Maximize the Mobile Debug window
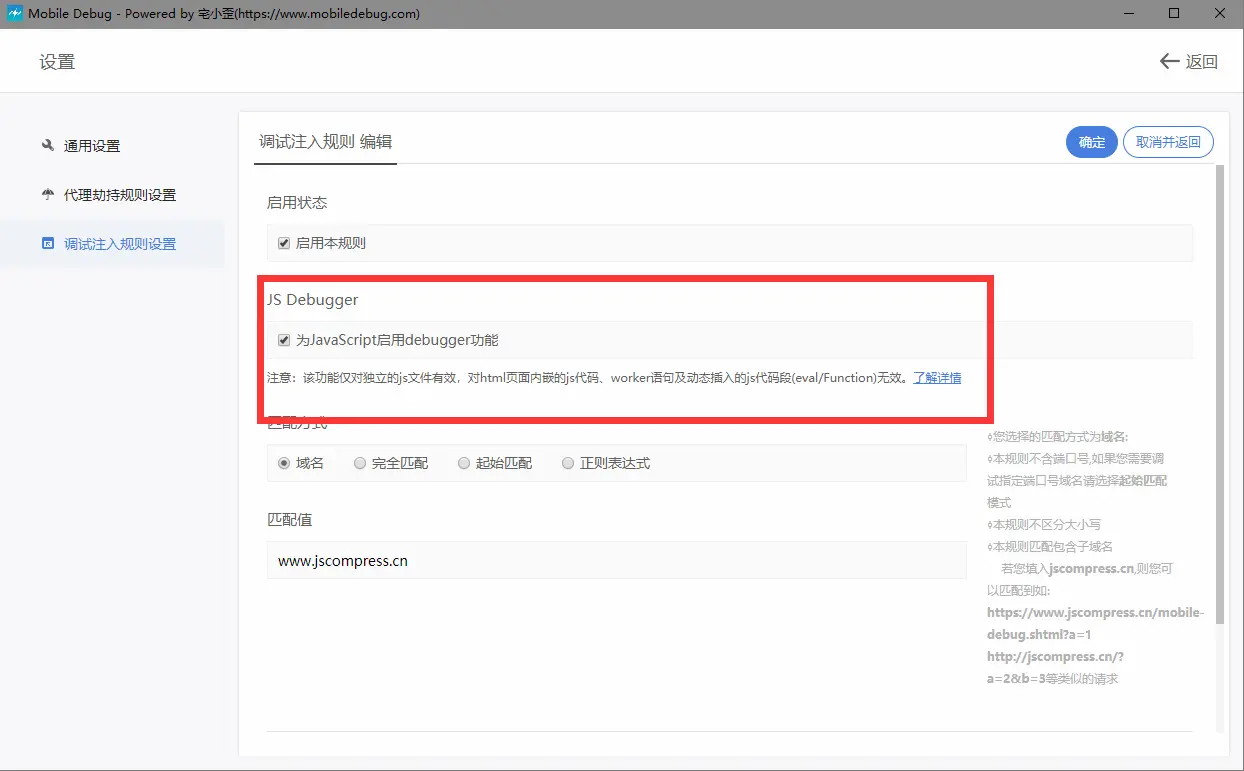 (1174, 14)
